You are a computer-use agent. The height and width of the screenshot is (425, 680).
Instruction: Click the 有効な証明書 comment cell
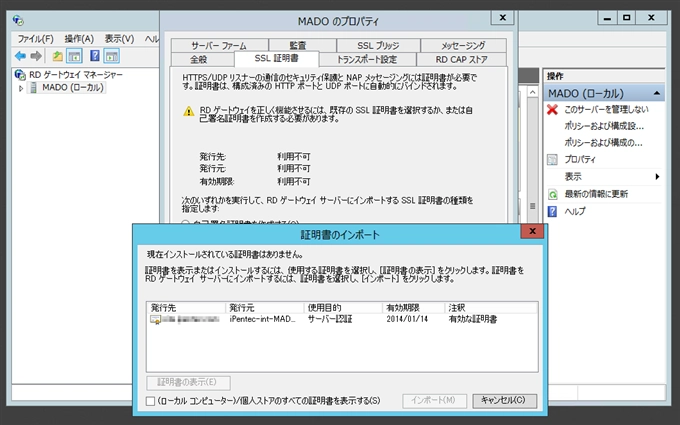coord(473,319)
